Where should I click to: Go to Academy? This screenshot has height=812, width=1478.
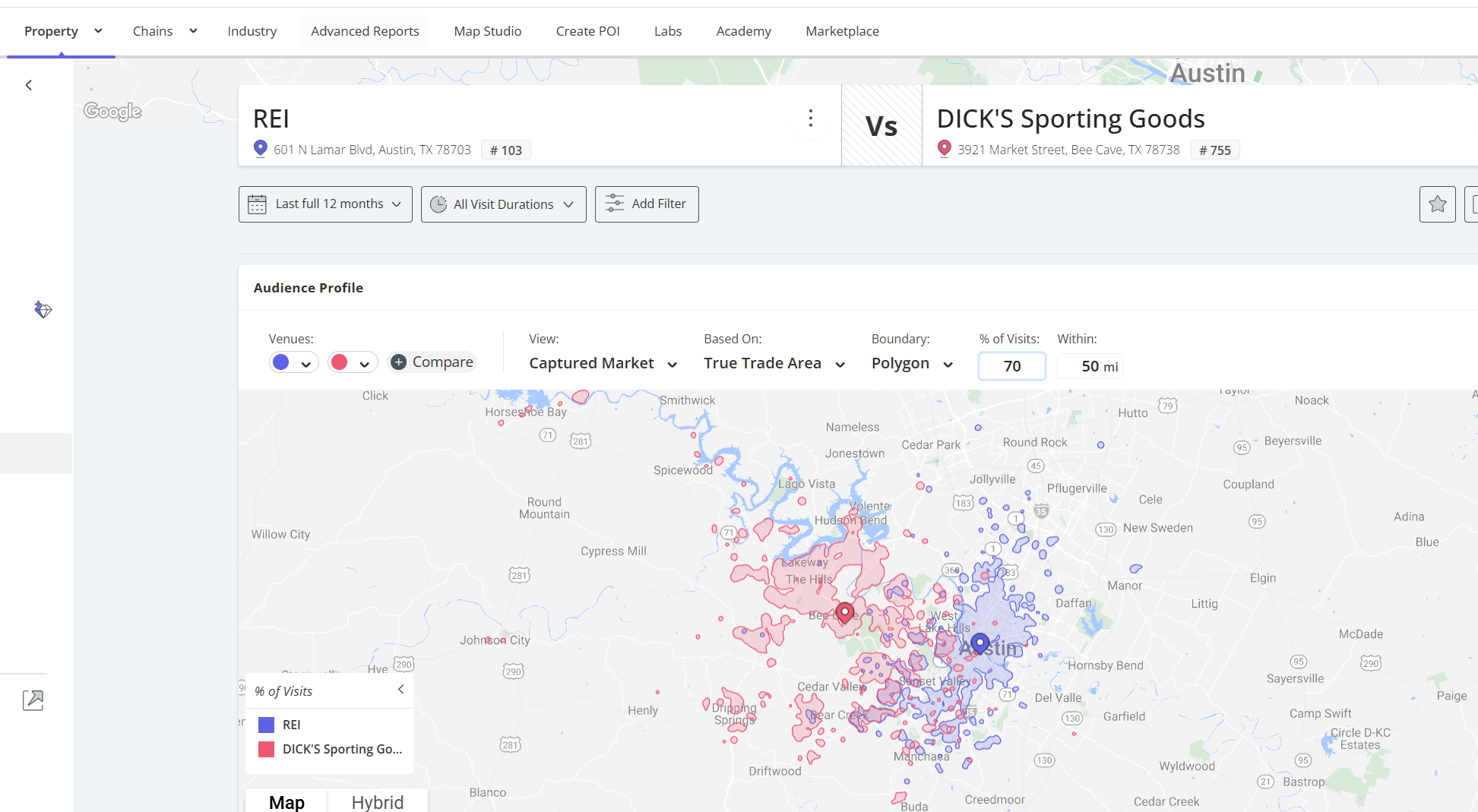pyautogui.click(x=743, y=31)
